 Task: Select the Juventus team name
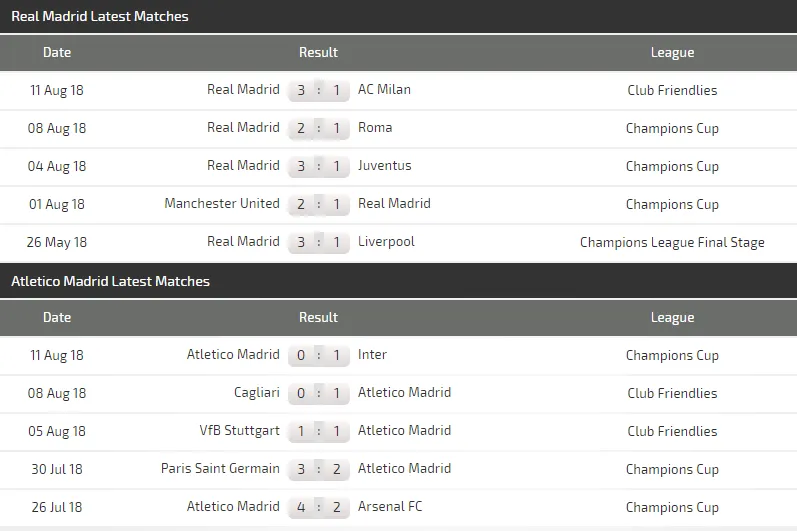[385, 165]
